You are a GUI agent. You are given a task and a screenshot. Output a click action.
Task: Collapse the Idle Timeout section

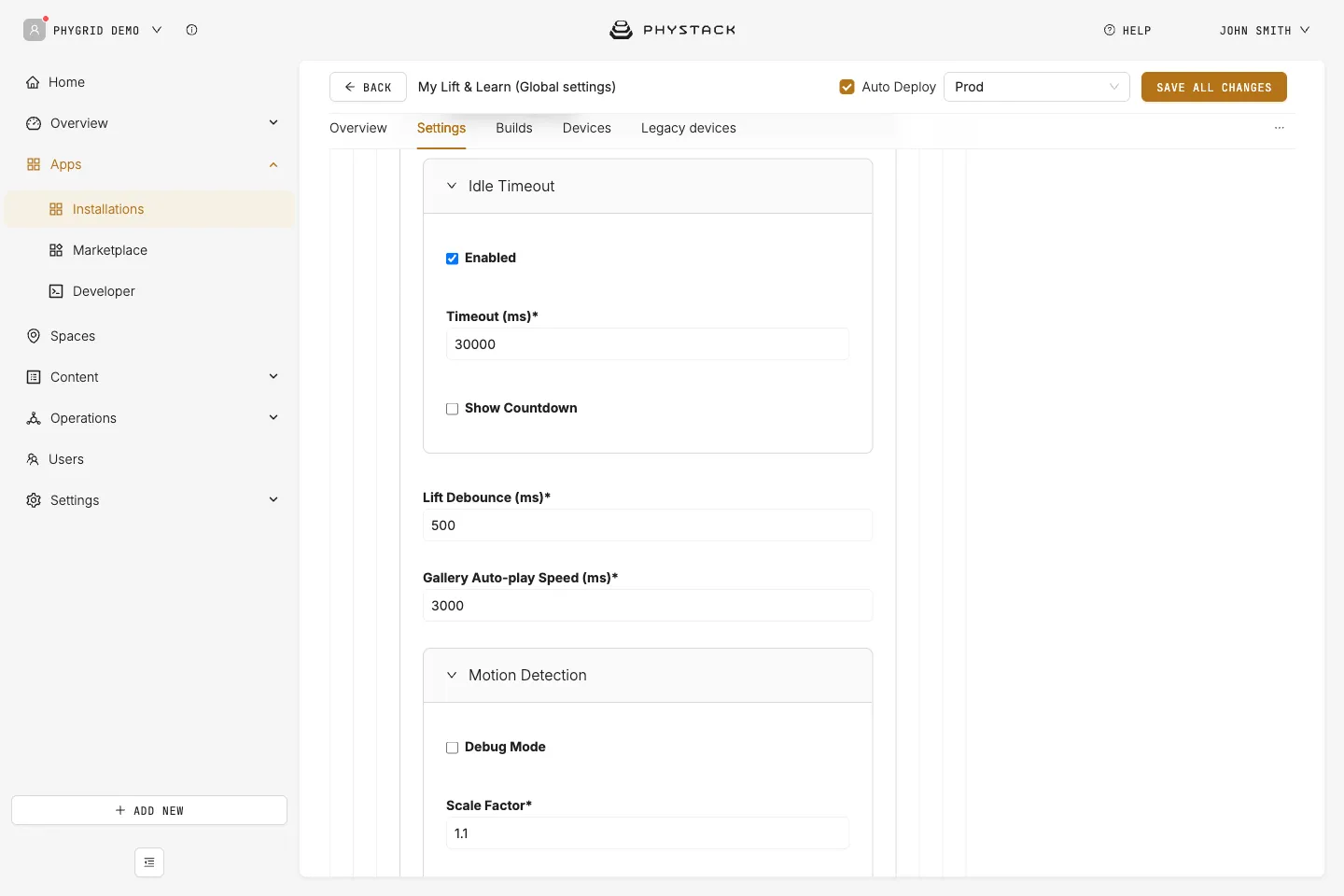452,186
